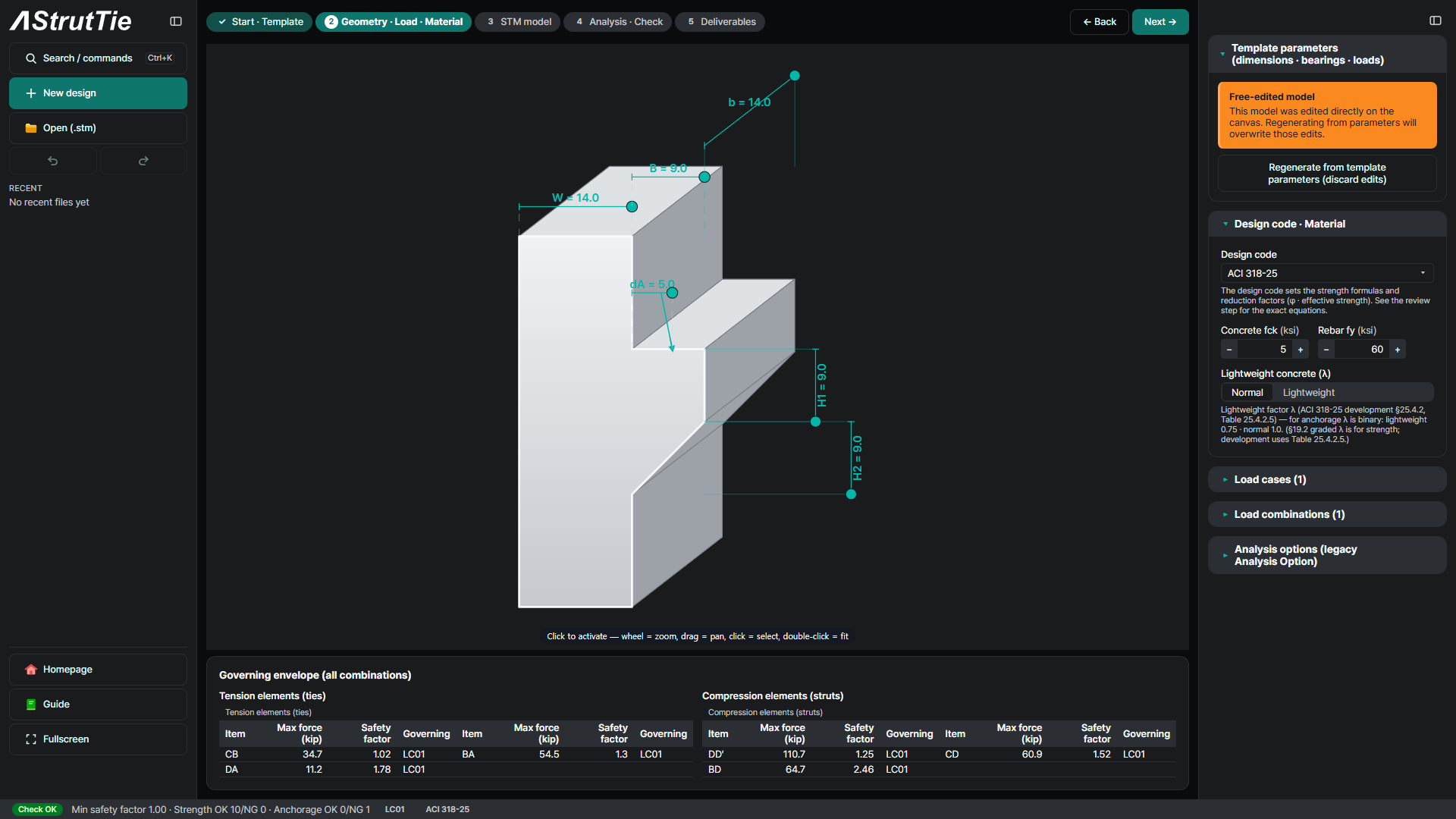The height and width of the screenshot is (819, 1456).
Task: Click the Check OK status badge
Action: tap(37, 810)
